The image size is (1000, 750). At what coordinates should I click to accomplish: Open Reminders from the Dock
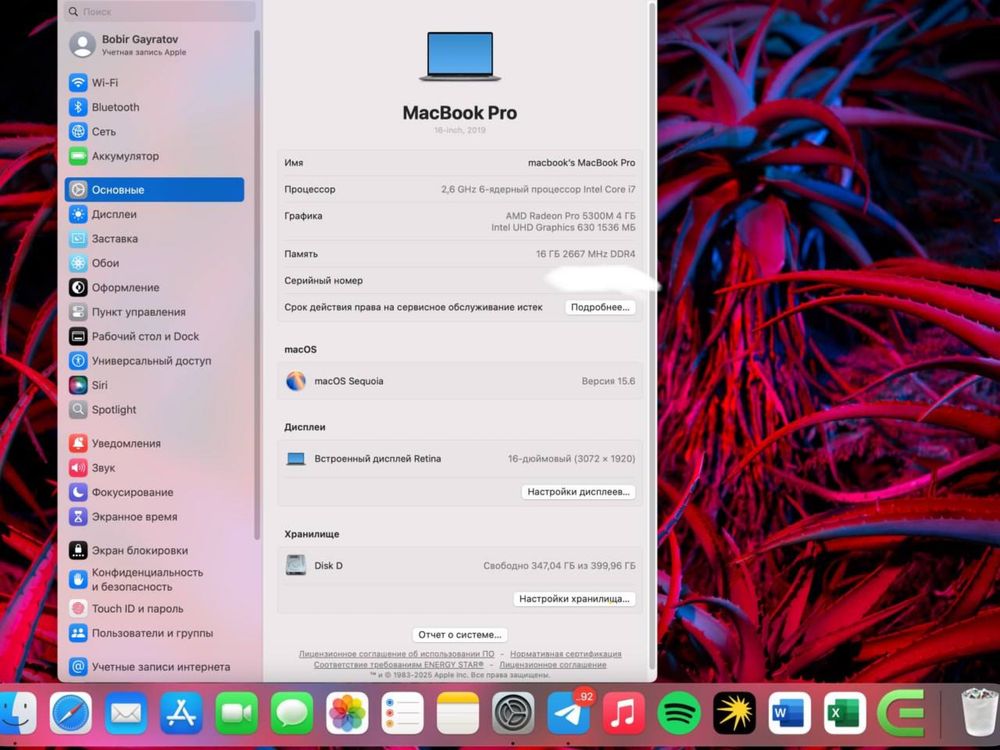402,713
